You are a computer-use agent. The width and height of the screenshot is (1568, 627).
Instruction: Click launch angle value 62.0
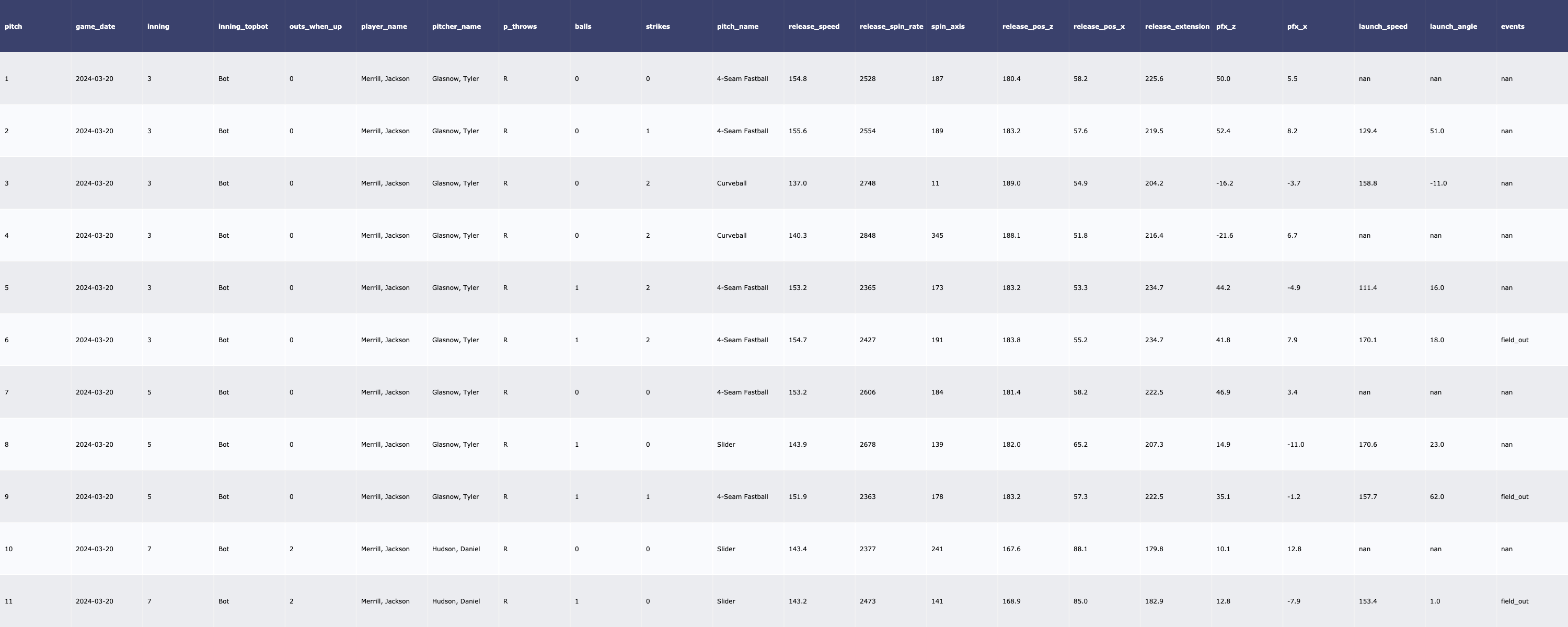click(x=1436, y=497)
